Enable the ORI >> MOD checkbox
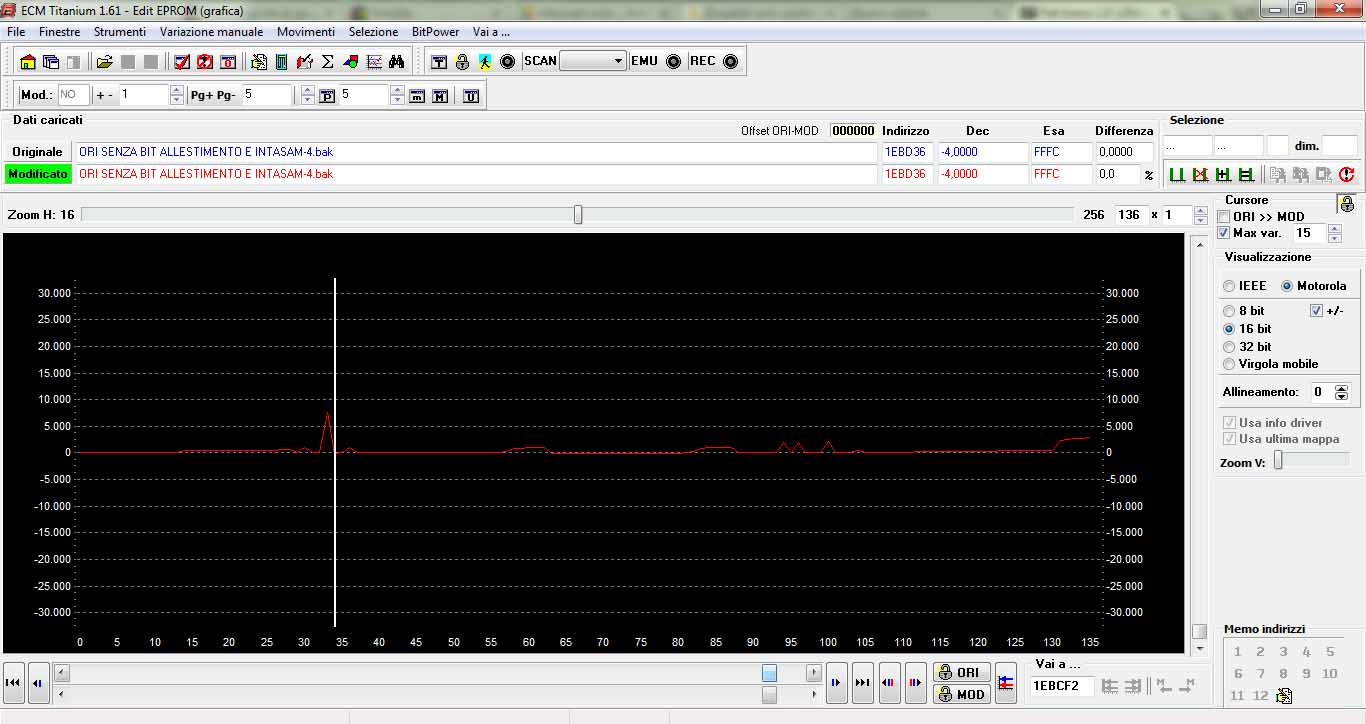Screen dimensions: 1366x724 [x=1224, y=216]
